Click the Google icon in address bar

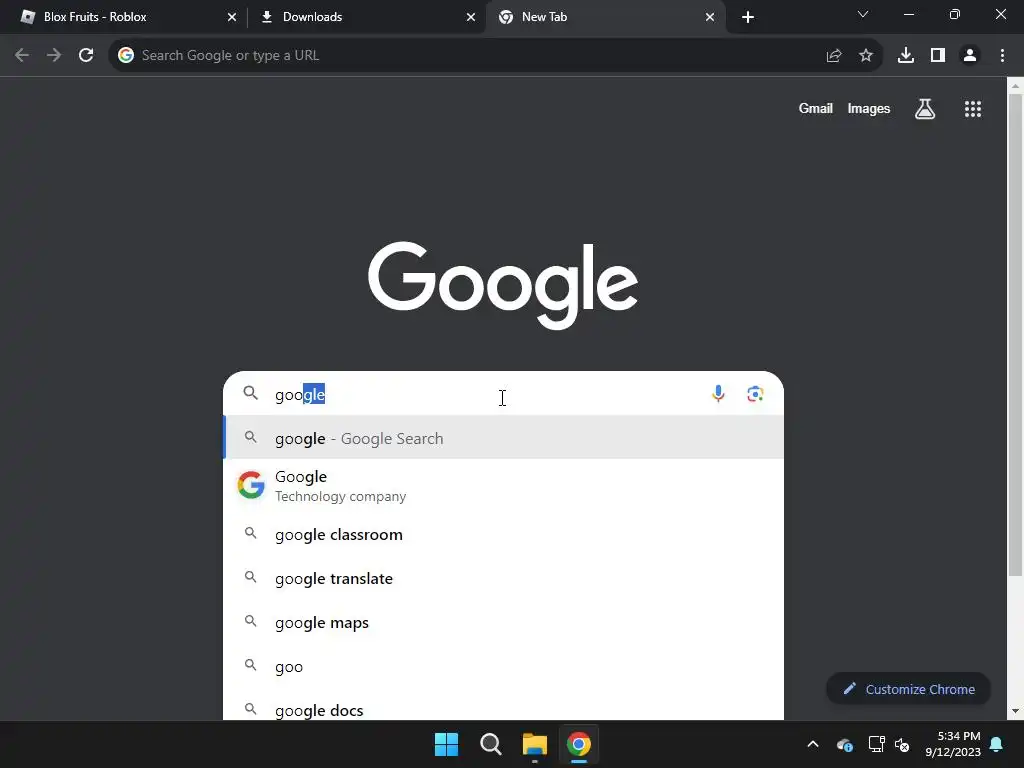(126, 56)
